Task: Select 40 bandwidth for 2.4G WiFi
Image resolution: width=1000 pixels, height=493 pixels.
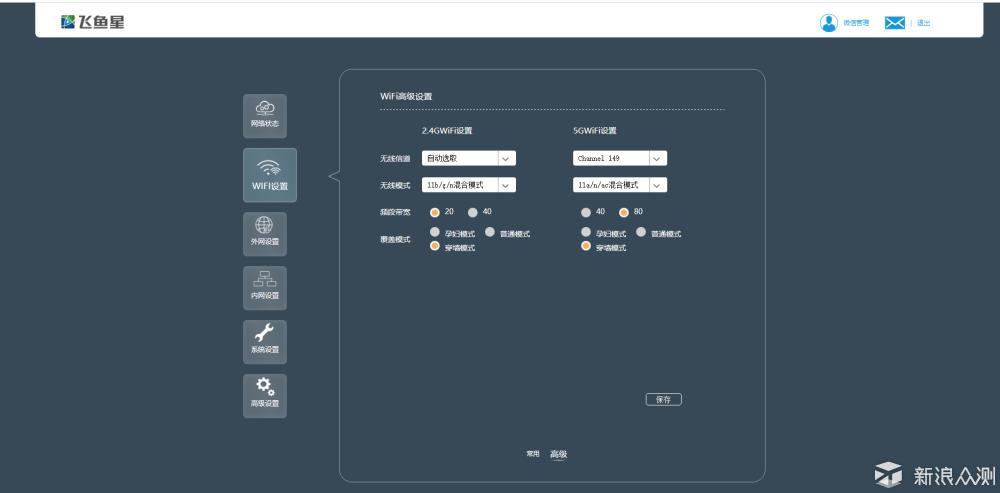Action: [x=473, y=212]
